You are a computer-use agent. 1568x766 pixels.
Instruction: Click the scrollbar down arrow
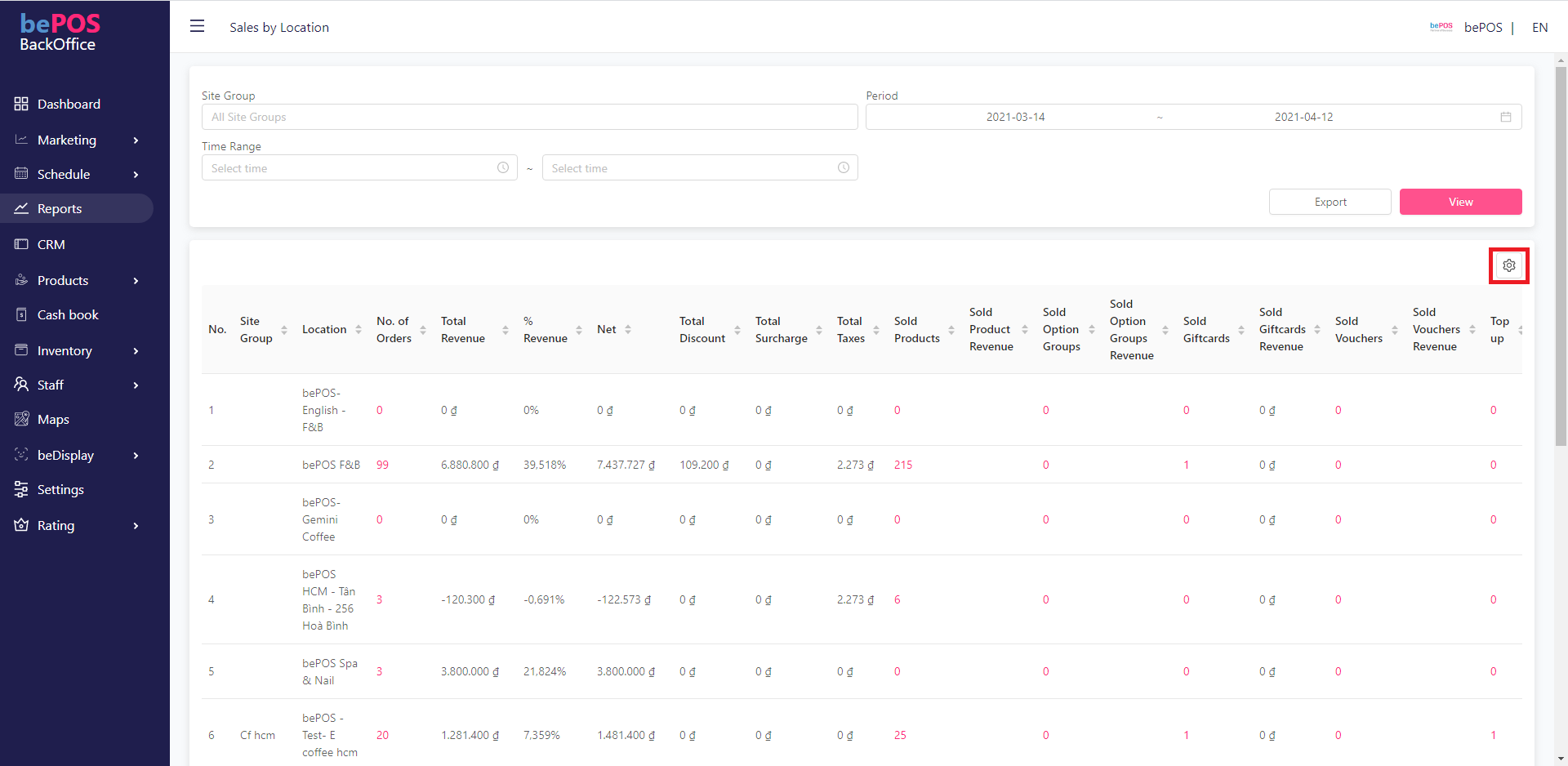coord(1561,759)
